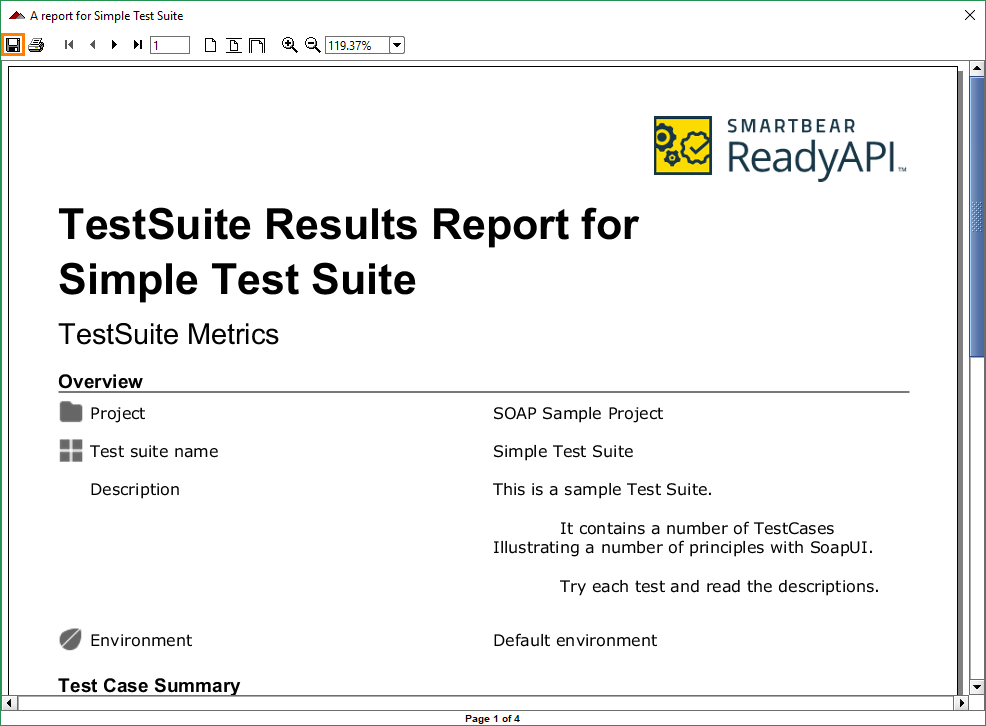Image resolution: width=986 pixels, height=726 pixels.
Task: Switch to actual size view
Action: click(210, 44)
